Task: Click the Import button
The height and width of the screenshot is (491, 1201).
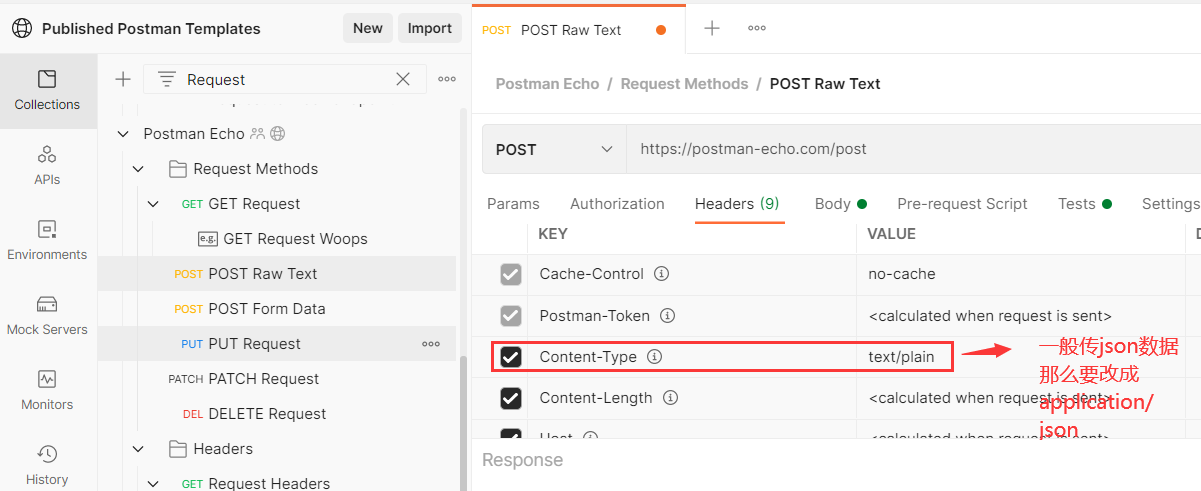Action: pos(430,28)
